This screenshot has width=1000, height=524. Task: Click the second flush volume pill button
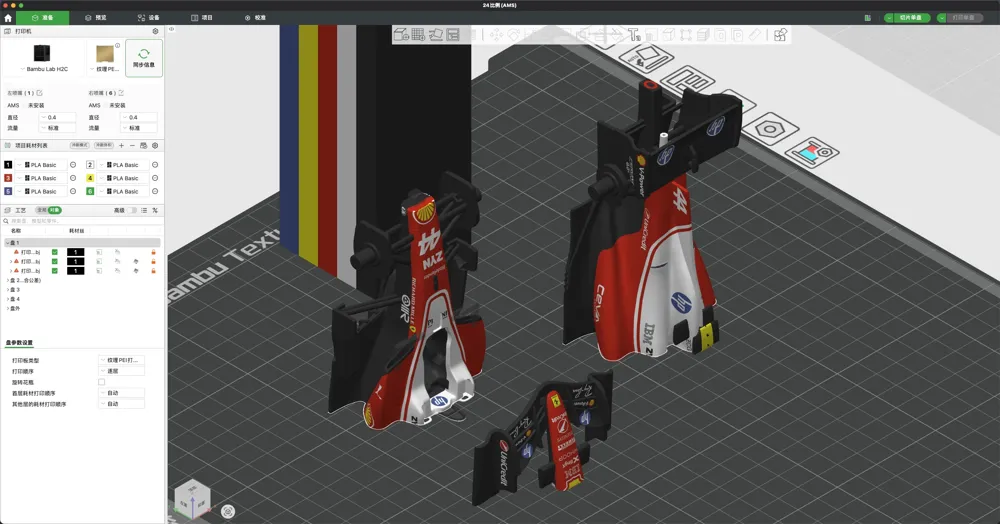tap(104, 145)
